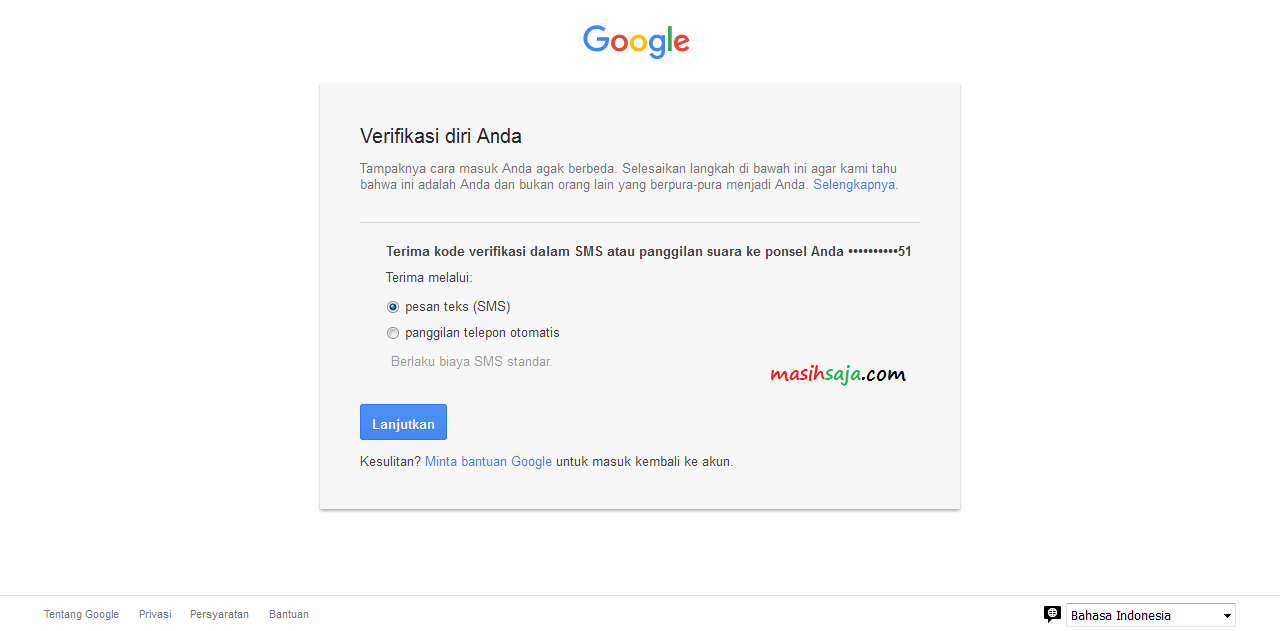Go to the Persyaratan footer link
The height and width of the screenshot is (631, 1280).
[x=219, y=615]
